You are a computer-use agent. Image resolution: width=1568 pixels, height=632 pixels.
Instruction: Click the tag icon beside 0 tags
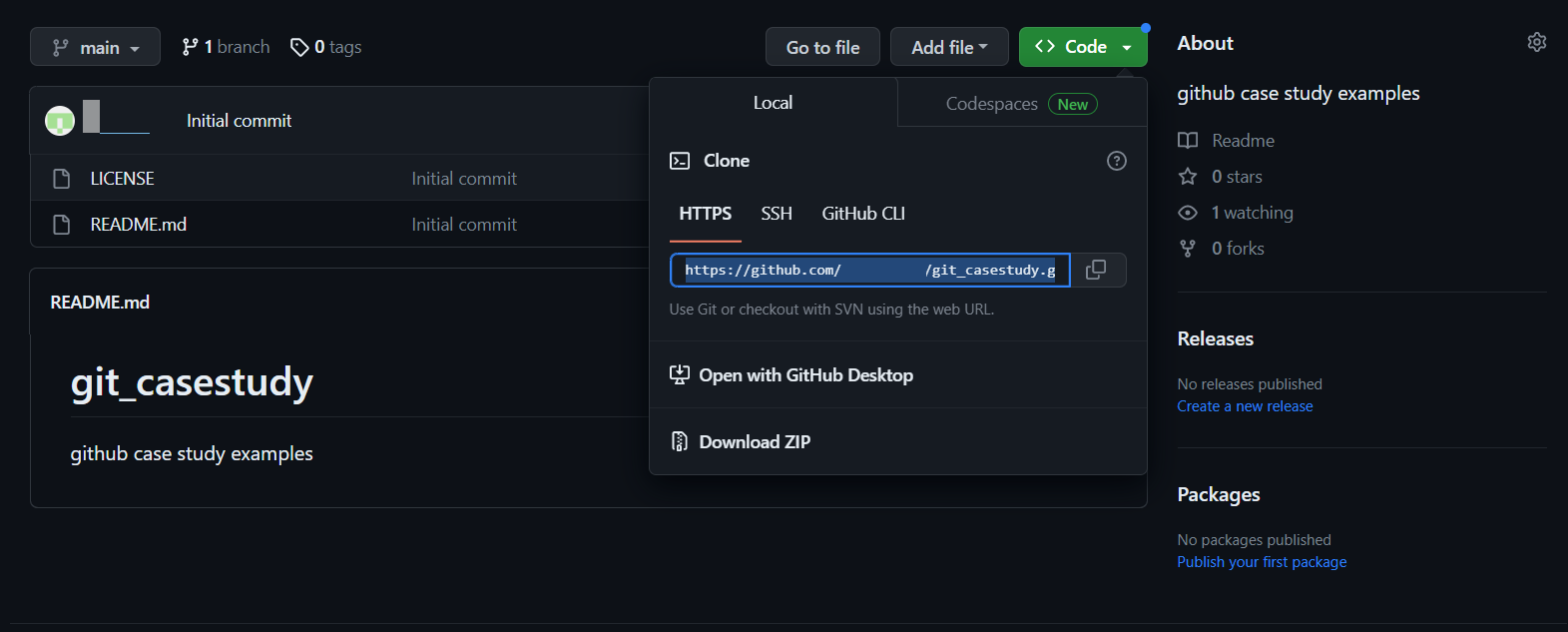pos(299,47)
